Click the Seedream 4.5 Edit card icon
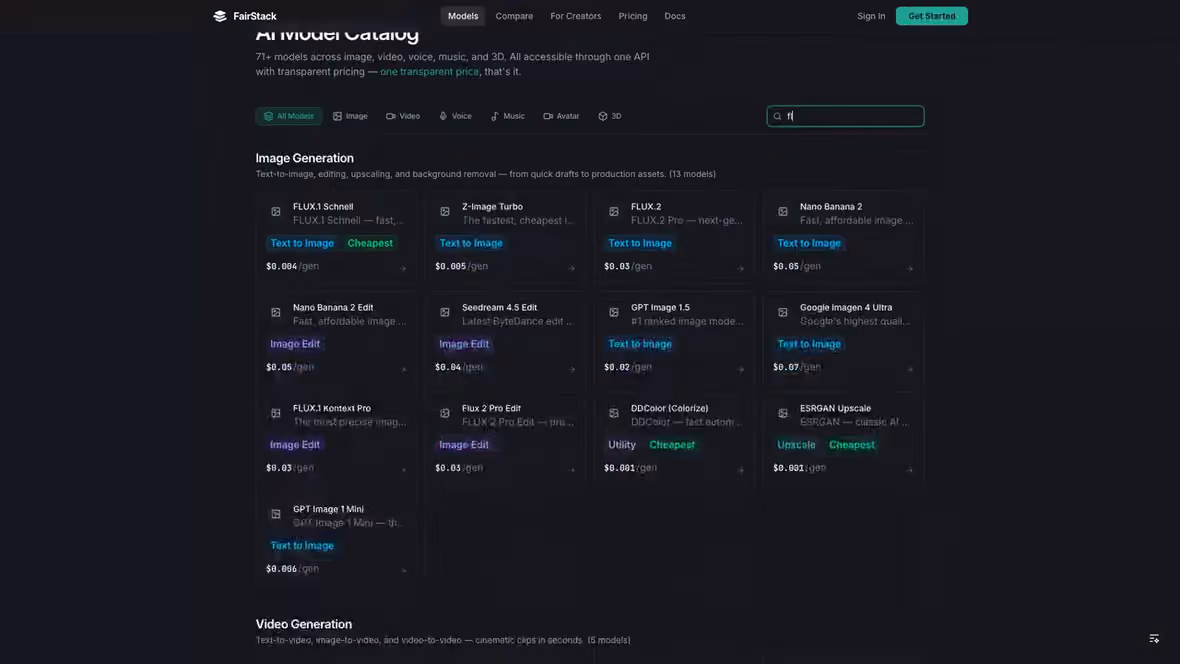 coord(445,312)
